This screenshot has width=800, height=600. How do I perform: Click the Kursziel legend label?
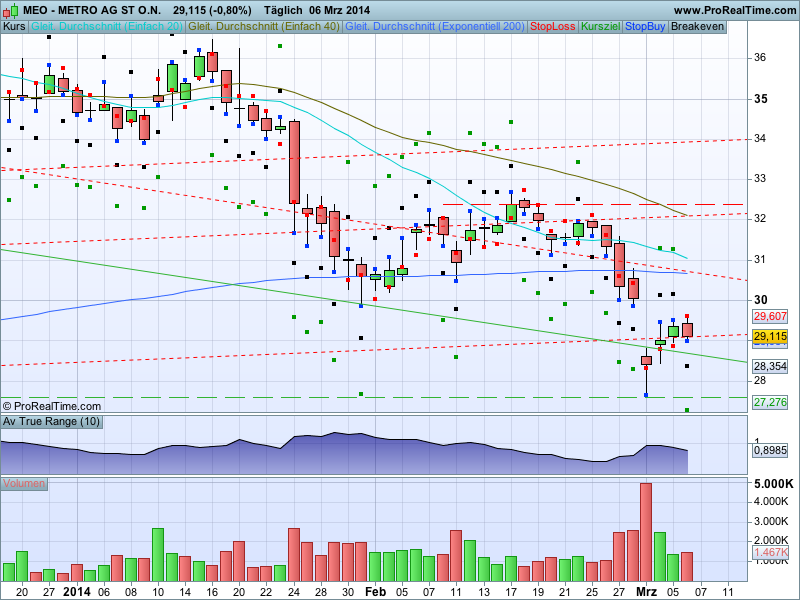click(x=601, y=27)
